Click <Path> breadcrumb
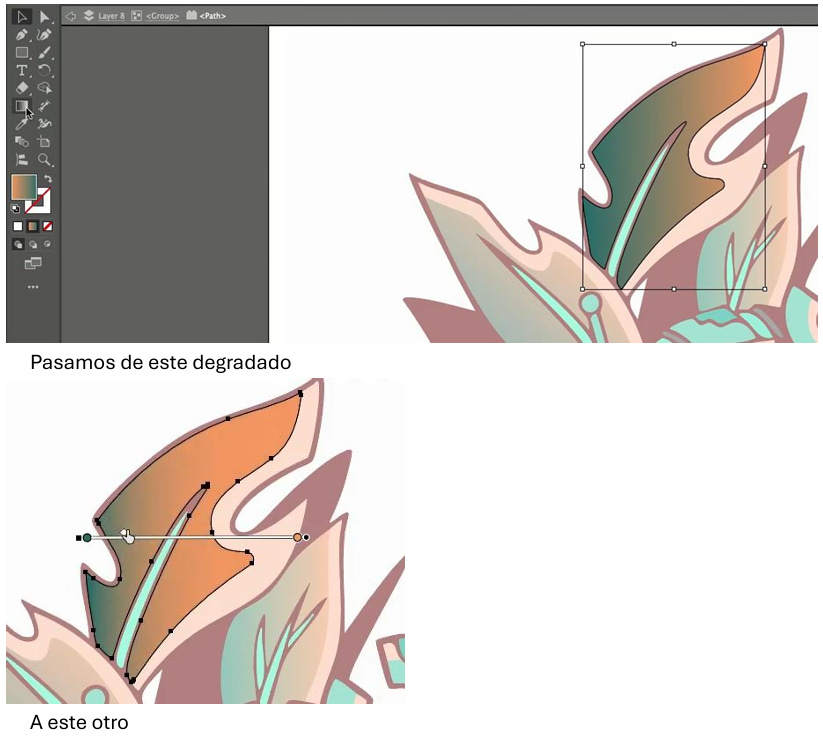The width and height of the screenshot is (823, 736). coord(213,16)
